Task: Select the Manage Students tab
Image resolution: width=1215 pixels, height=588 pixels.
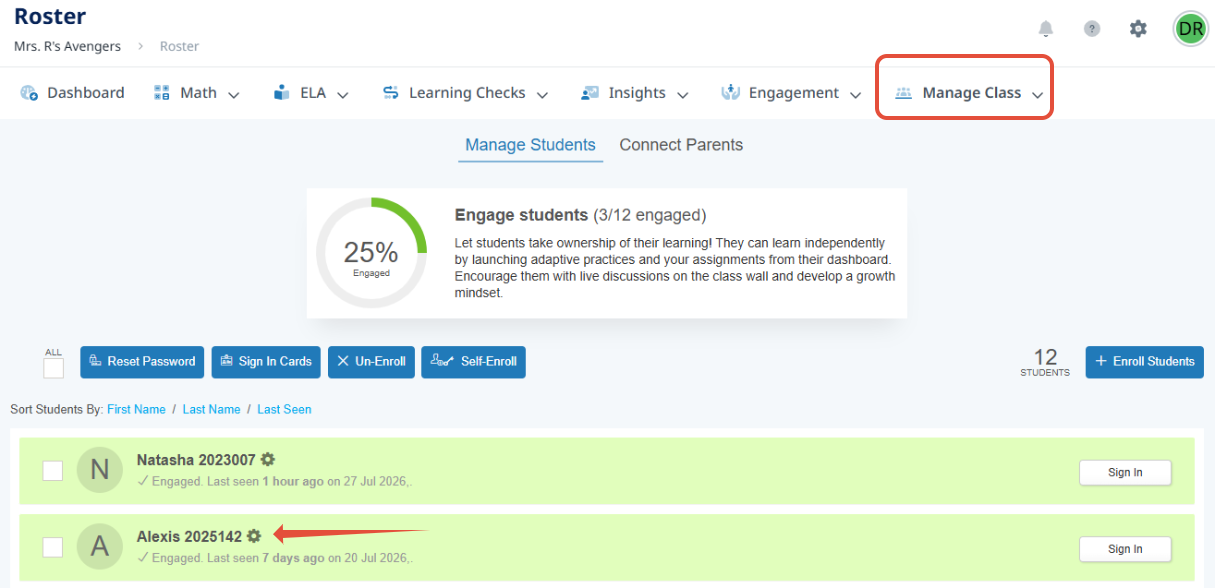Action: click(530, 145)
